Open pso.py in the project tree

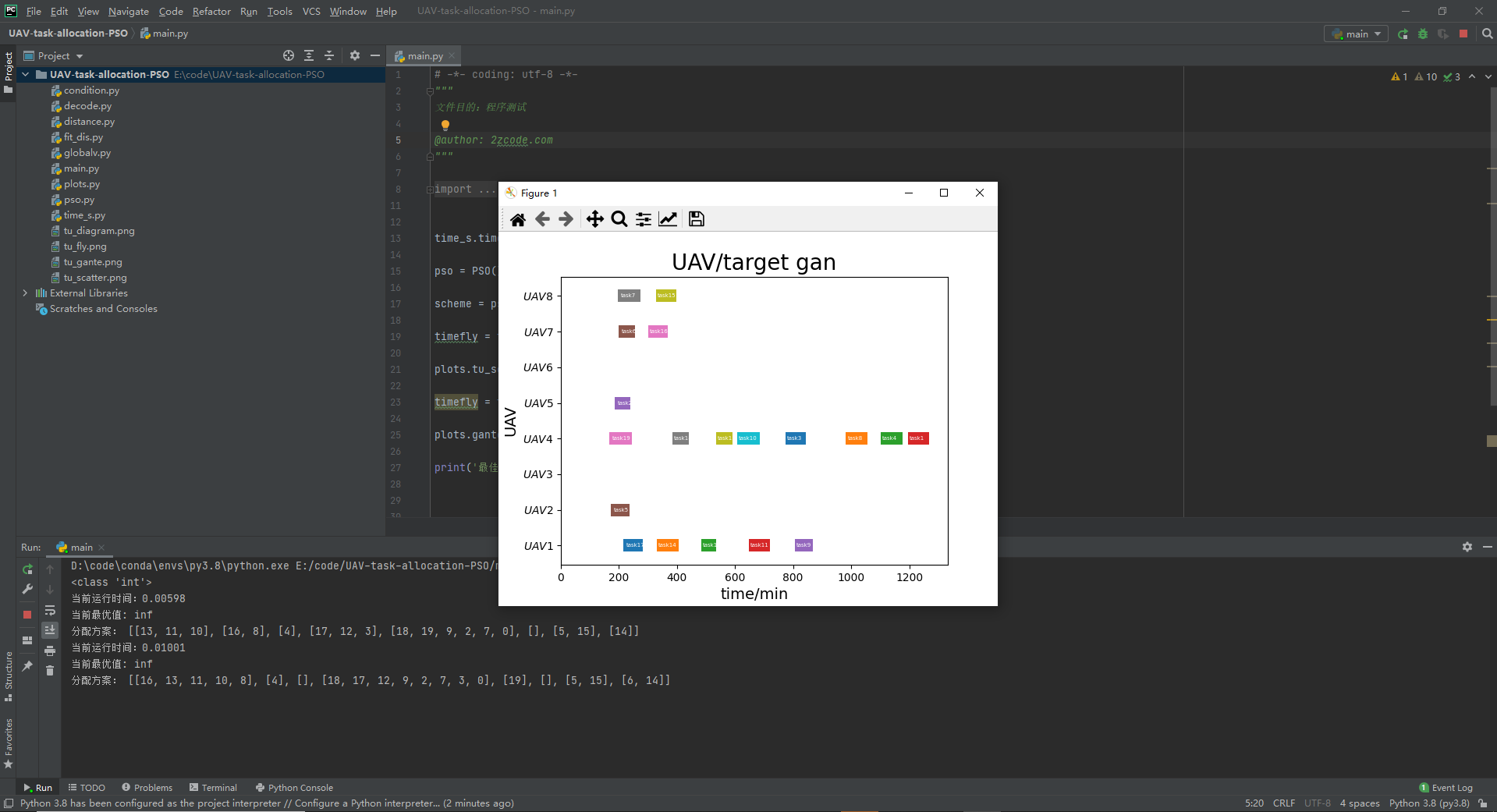point(79,200)
